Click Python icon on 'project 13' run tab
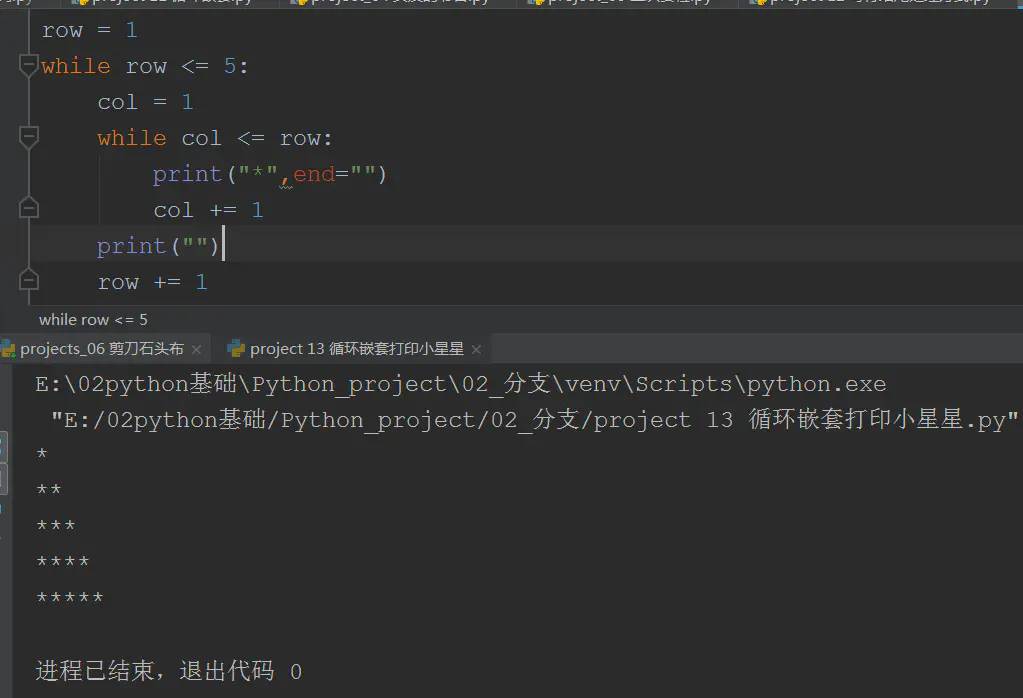1023x698 pixels. (x=236, y=349)
